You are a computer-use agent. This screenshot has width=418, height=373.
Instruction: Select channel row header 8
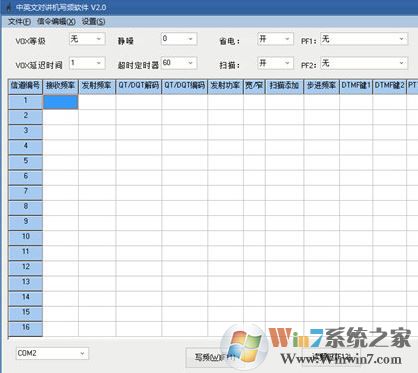point(25,208)
